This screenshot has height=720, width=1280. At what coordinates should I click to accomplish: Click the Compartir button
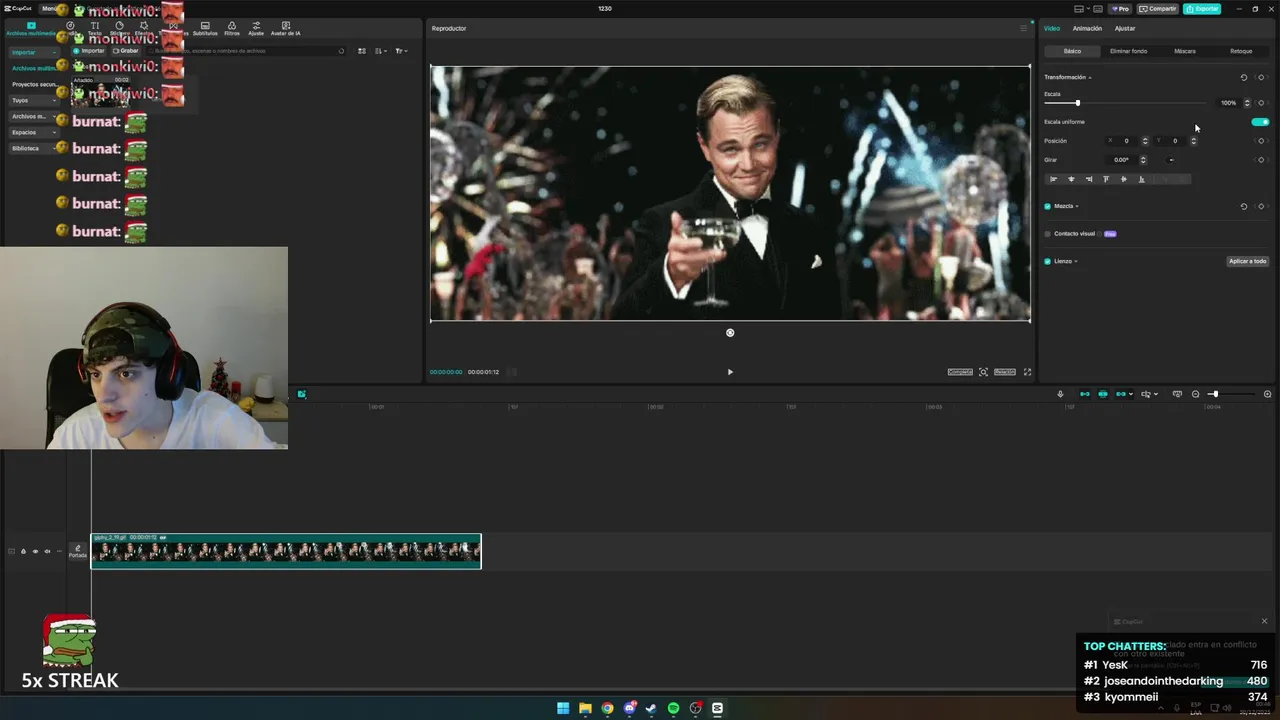(x=1158, y=8)
